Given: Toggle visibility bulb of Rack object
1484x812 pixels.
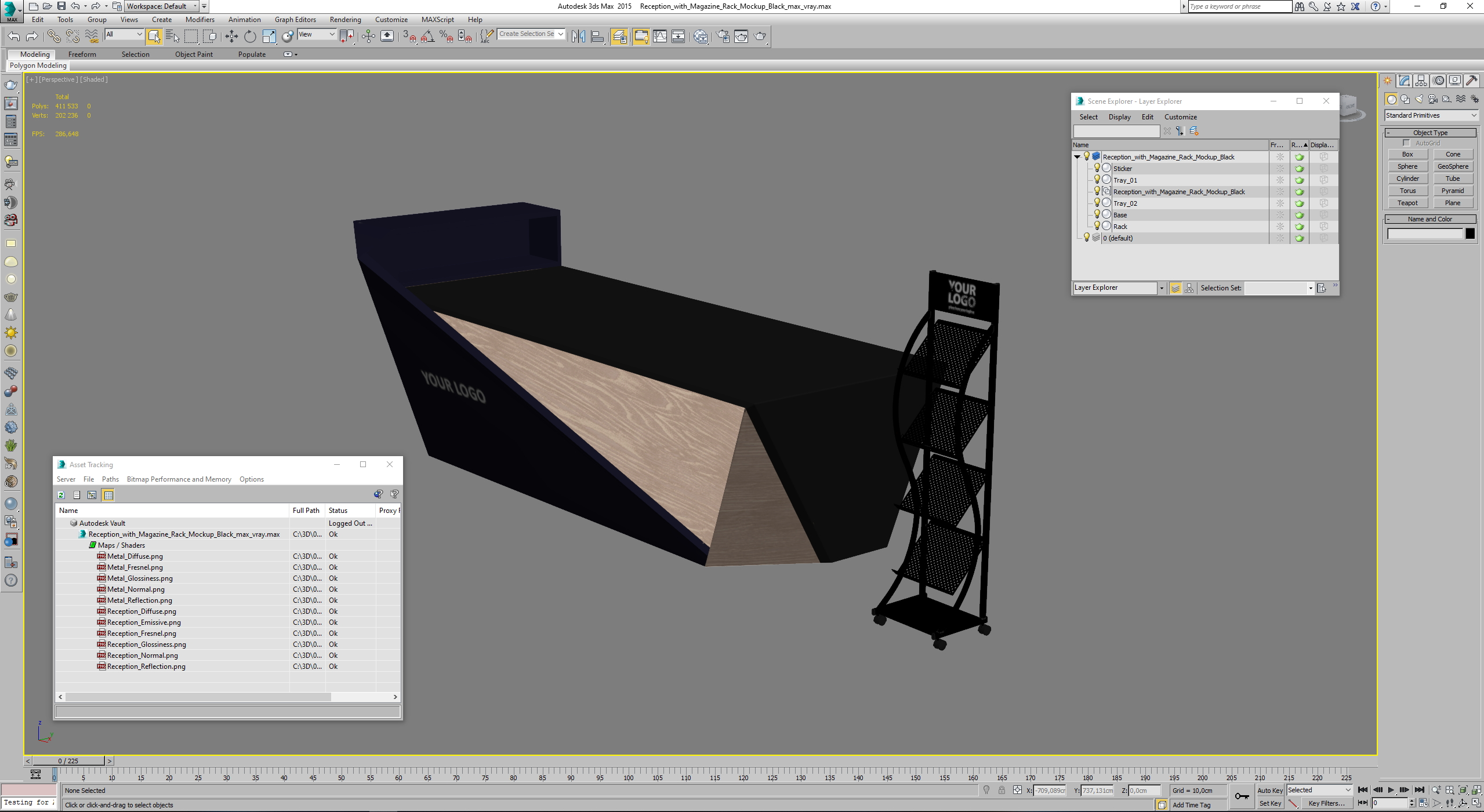Looking at the screenshot, I should (1097, 226).
